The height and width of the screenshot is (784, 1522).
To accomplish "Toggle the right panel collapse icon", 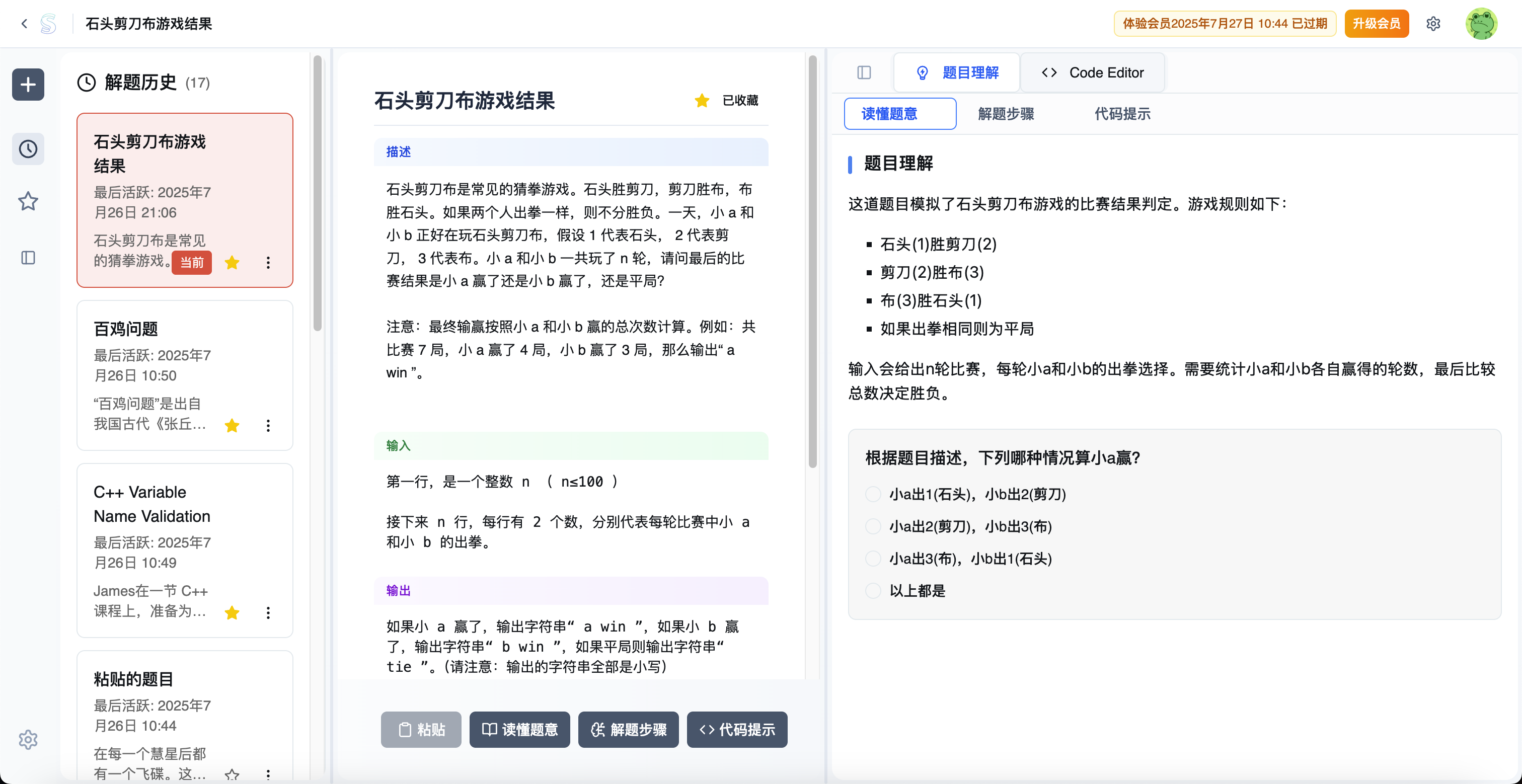I will pos(864,72).
